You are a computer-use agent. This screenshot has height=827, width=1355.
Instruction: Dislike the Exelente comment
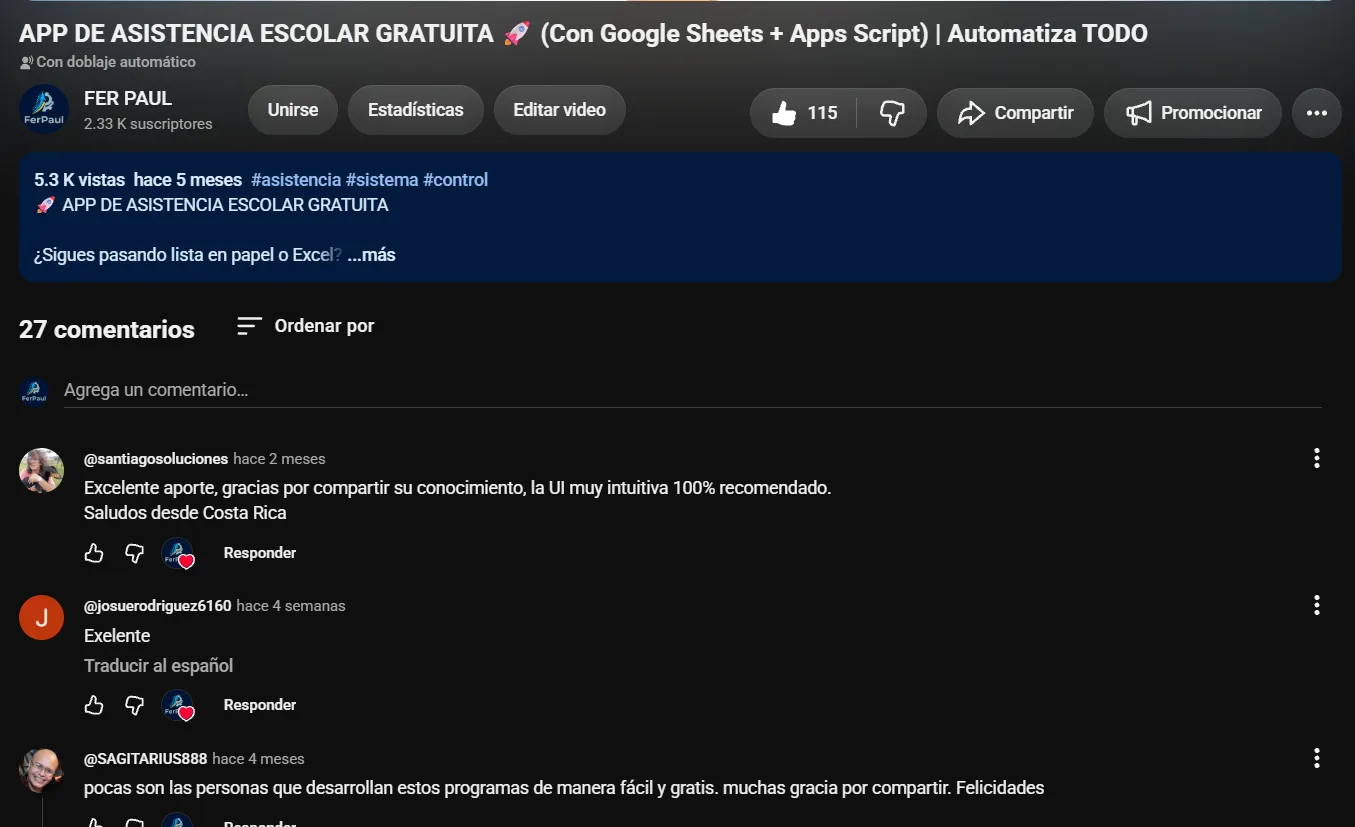point(134,705)
